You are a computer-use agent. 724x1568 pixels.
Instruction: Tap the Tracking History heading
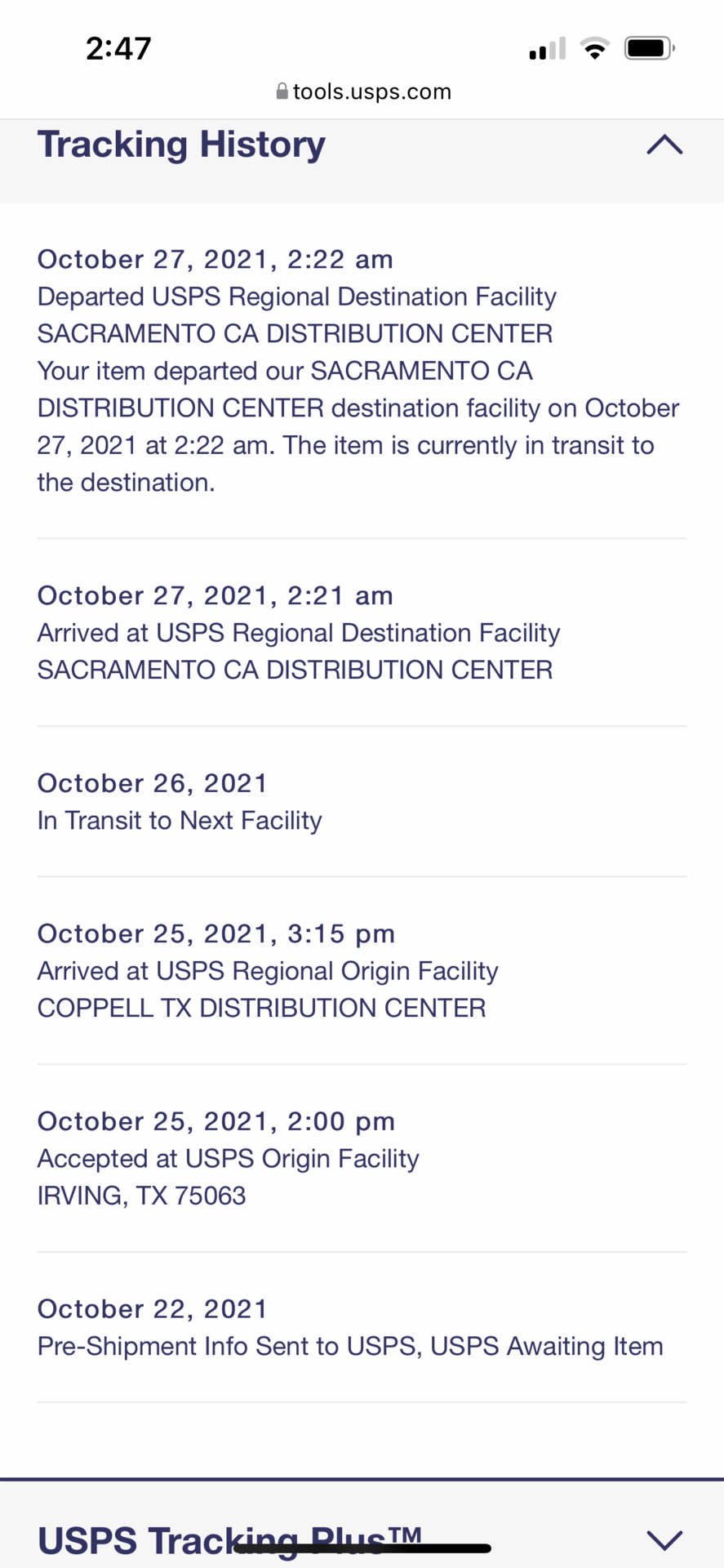coord(181,145)
